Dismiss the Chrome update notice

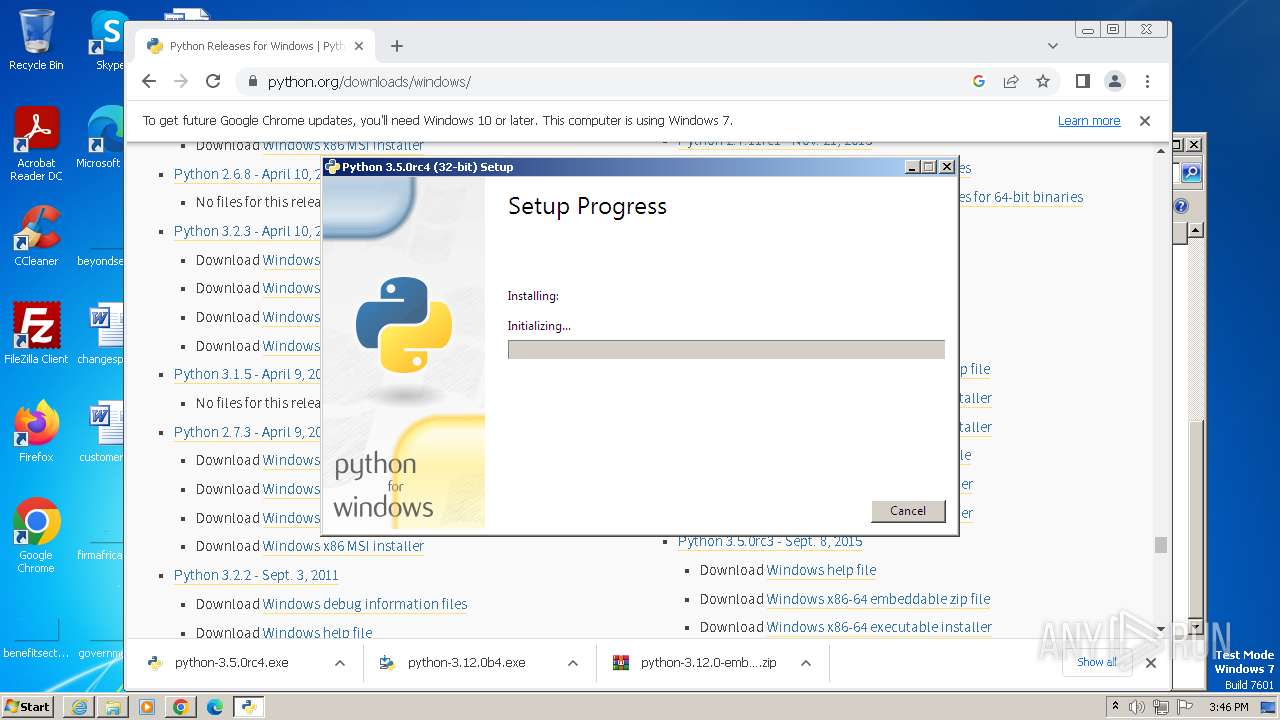tap(1145, 121)
